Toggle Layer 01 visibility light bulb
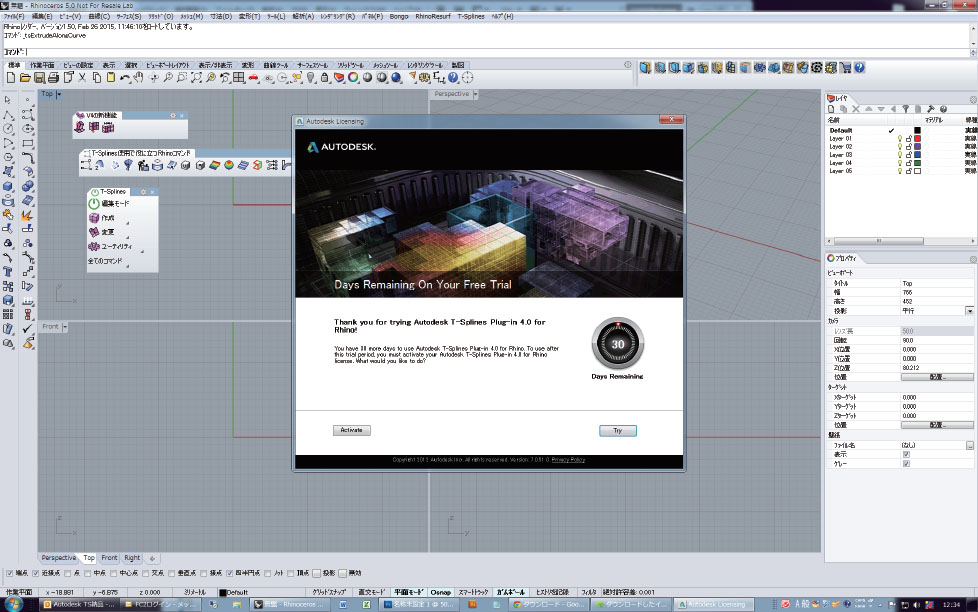 pyautogui.click(x=899, y=138)
